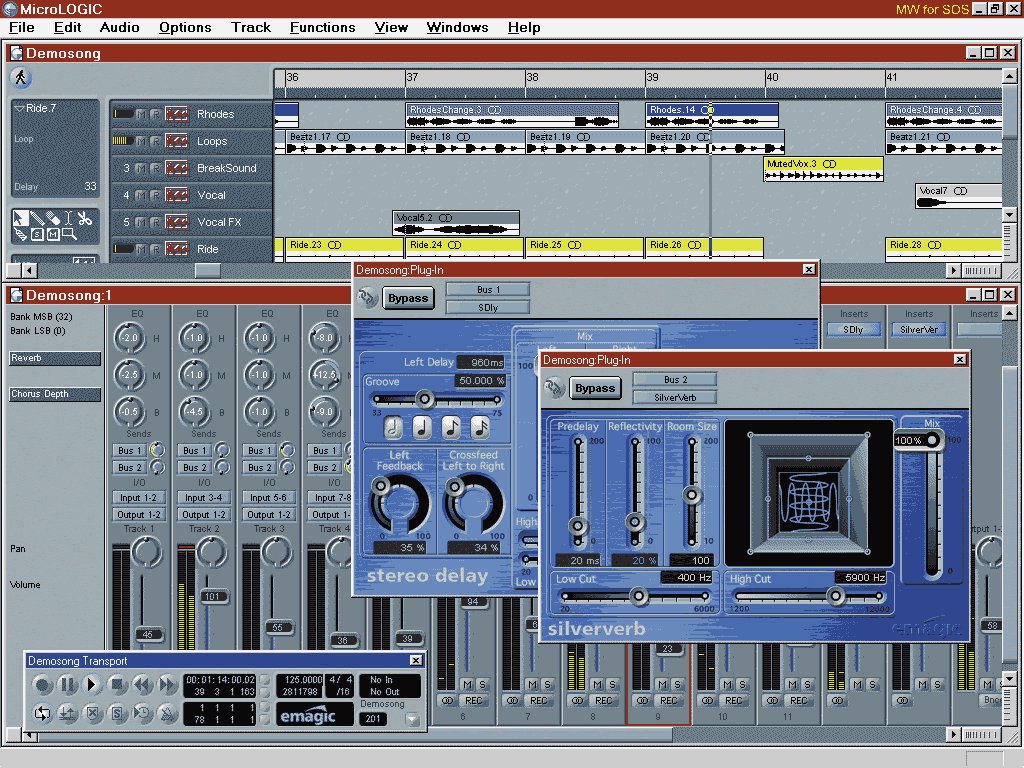Image resolution: width=1024 pixels, height=768 pixels.
Task: Select the Solo tool in toolbox
Action: tap(37, 234)
